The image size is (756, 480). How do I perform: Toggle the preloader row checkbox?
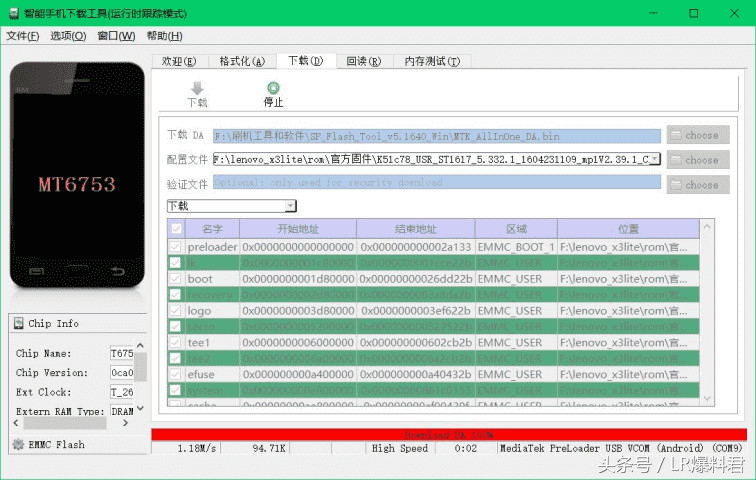(175, 247)
